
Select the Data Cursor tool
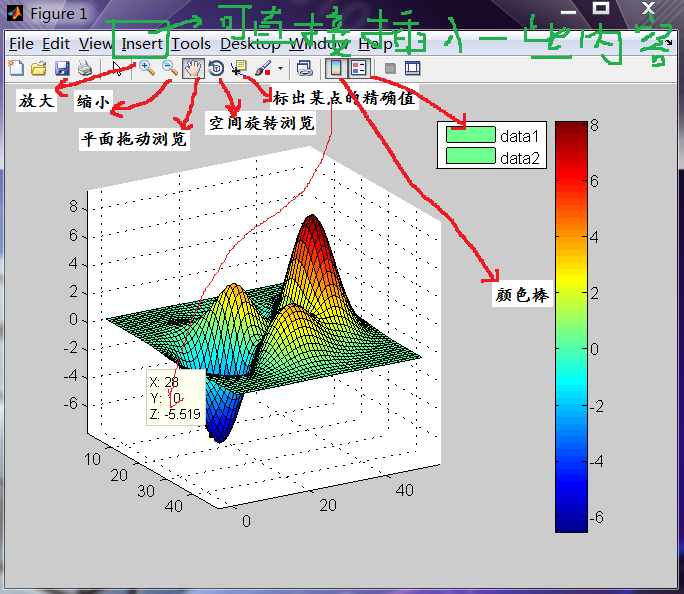tap(239, 68)
